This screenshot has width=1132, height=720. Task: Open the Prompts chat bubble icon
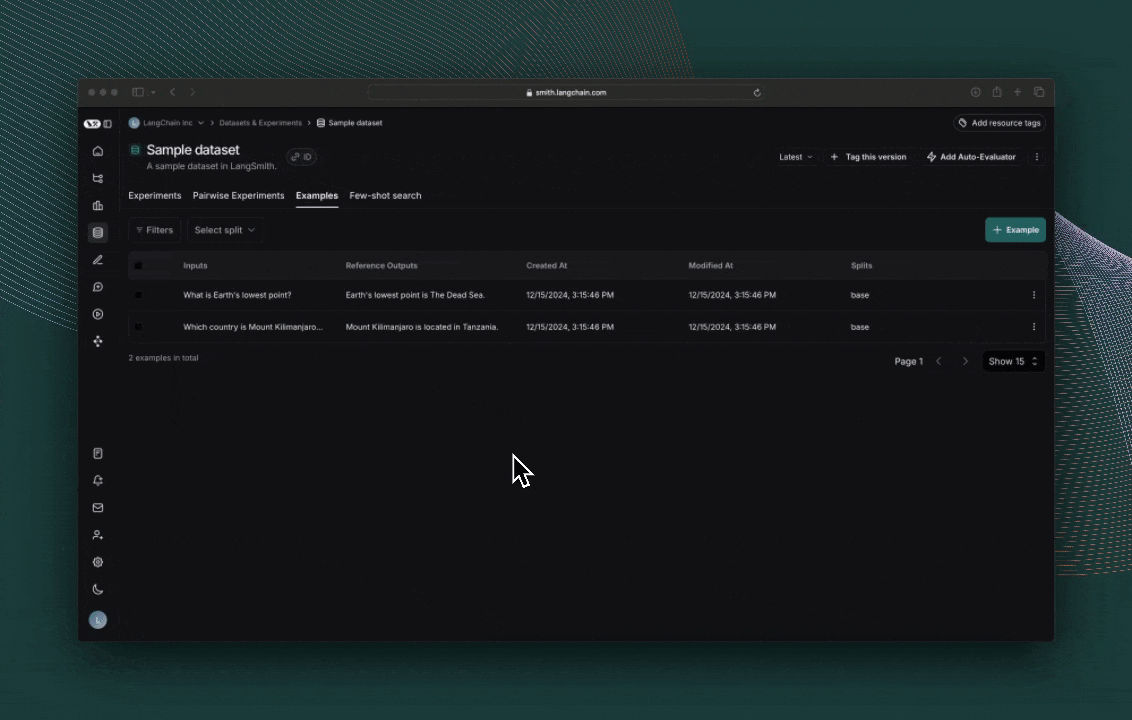[x=97, y=287]
